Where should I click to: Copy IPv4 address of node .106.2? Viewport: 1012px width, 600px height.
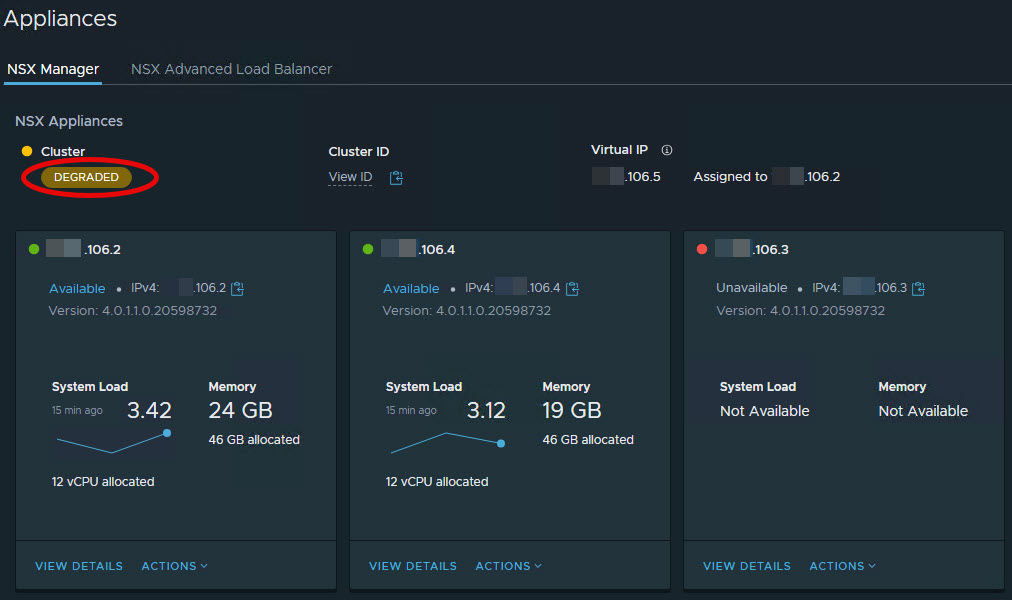[238, 288]
